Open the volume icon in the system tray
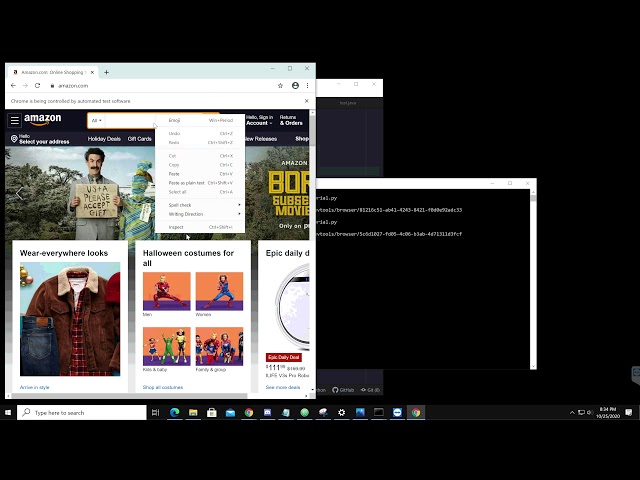This screenshot has height=480, width=640. point(590,413)
